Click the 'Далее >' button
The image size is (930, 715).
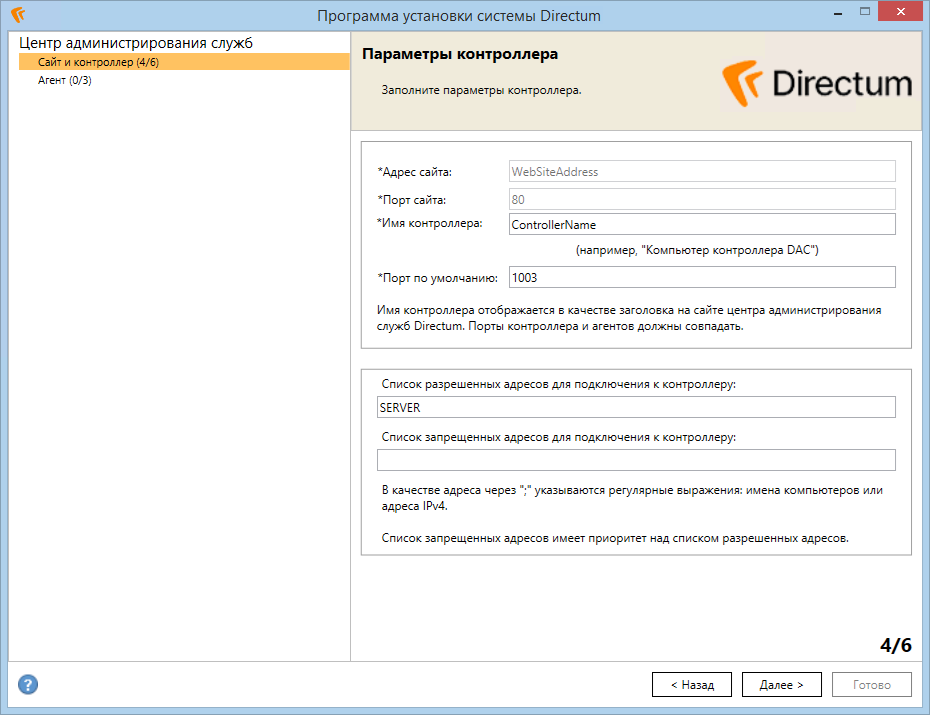tap(782, 685)
